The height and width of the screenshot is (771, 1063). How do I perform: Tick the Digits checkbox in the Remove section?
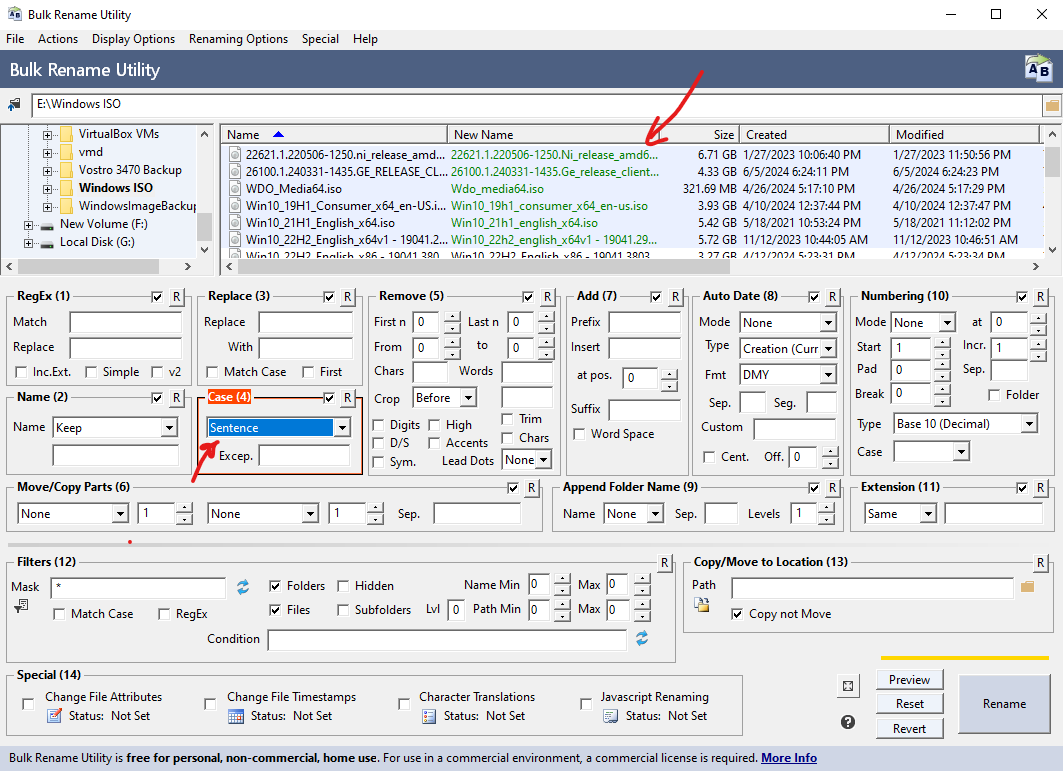click(378, 425)
